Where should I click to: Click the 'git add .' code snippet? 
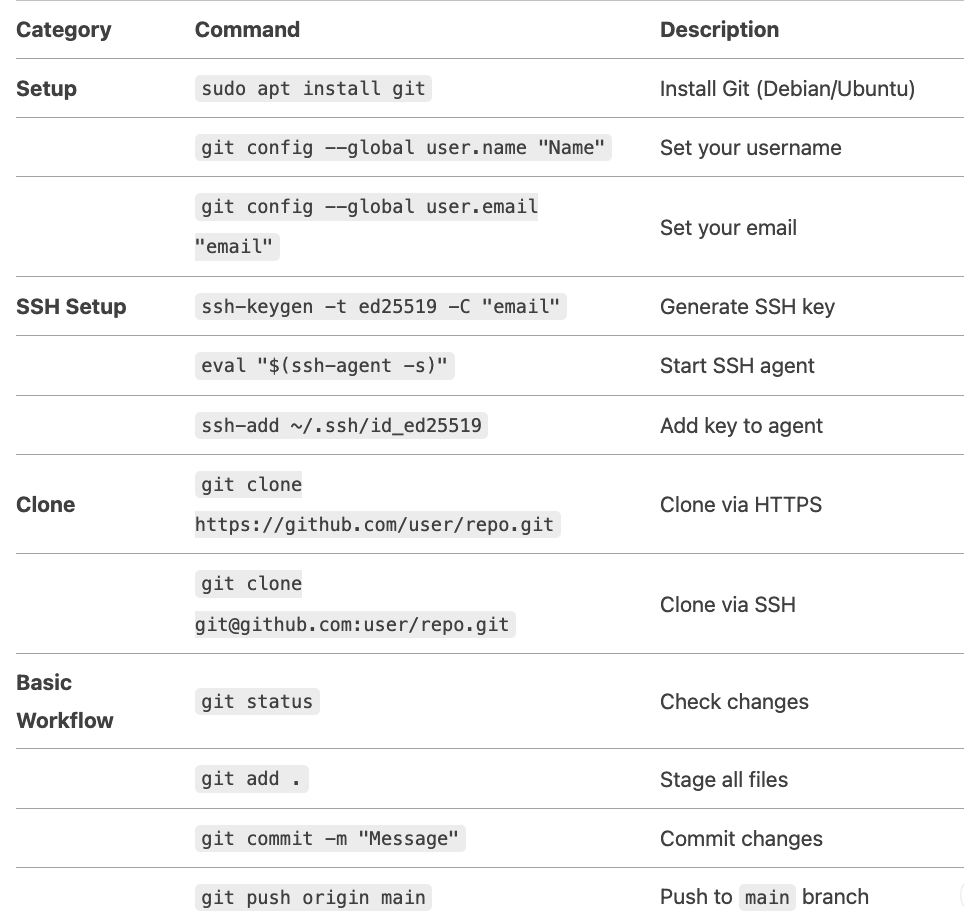coord(251,779)
